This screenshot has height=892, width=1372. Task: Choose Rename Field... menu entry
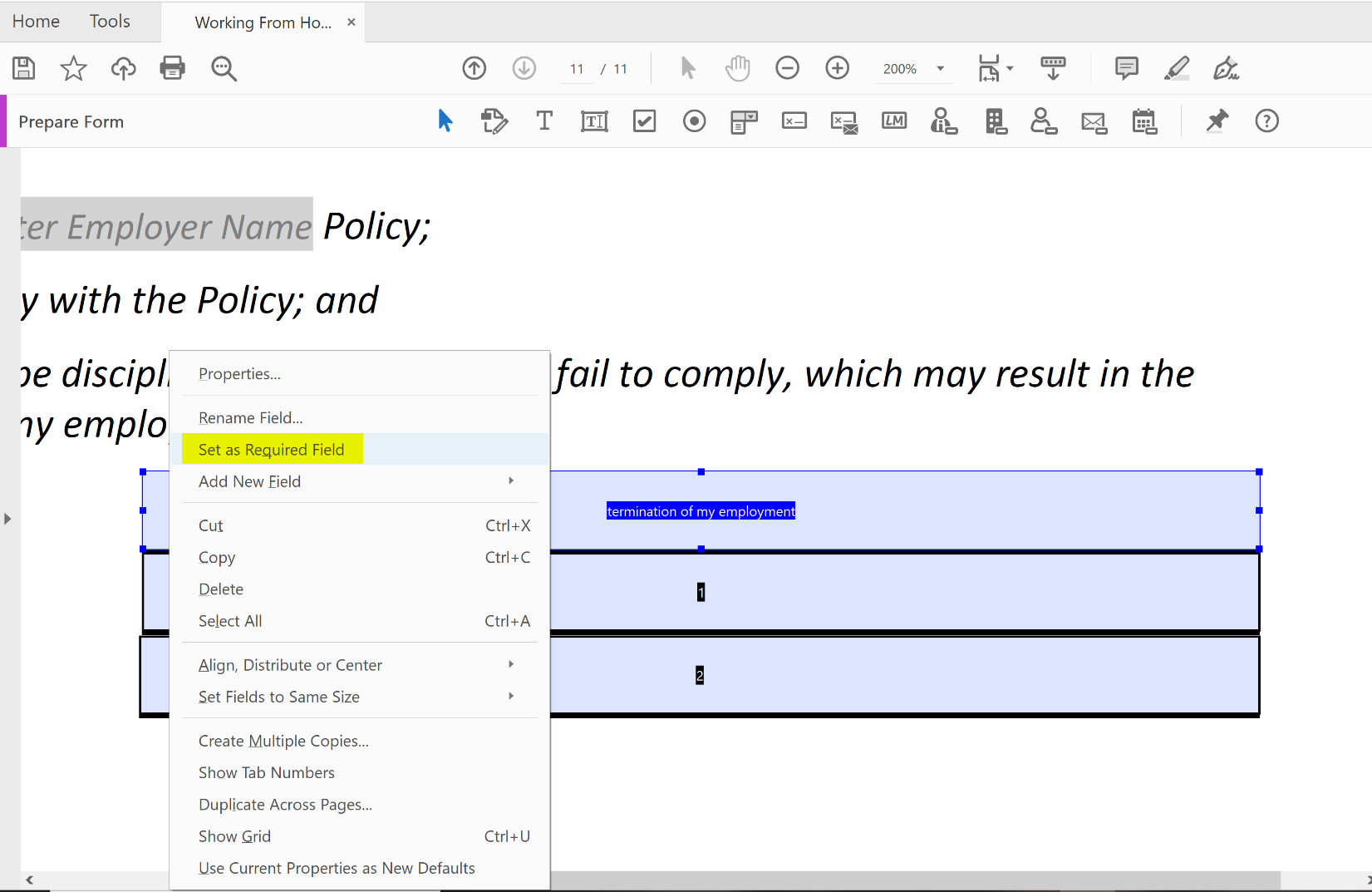360,418
